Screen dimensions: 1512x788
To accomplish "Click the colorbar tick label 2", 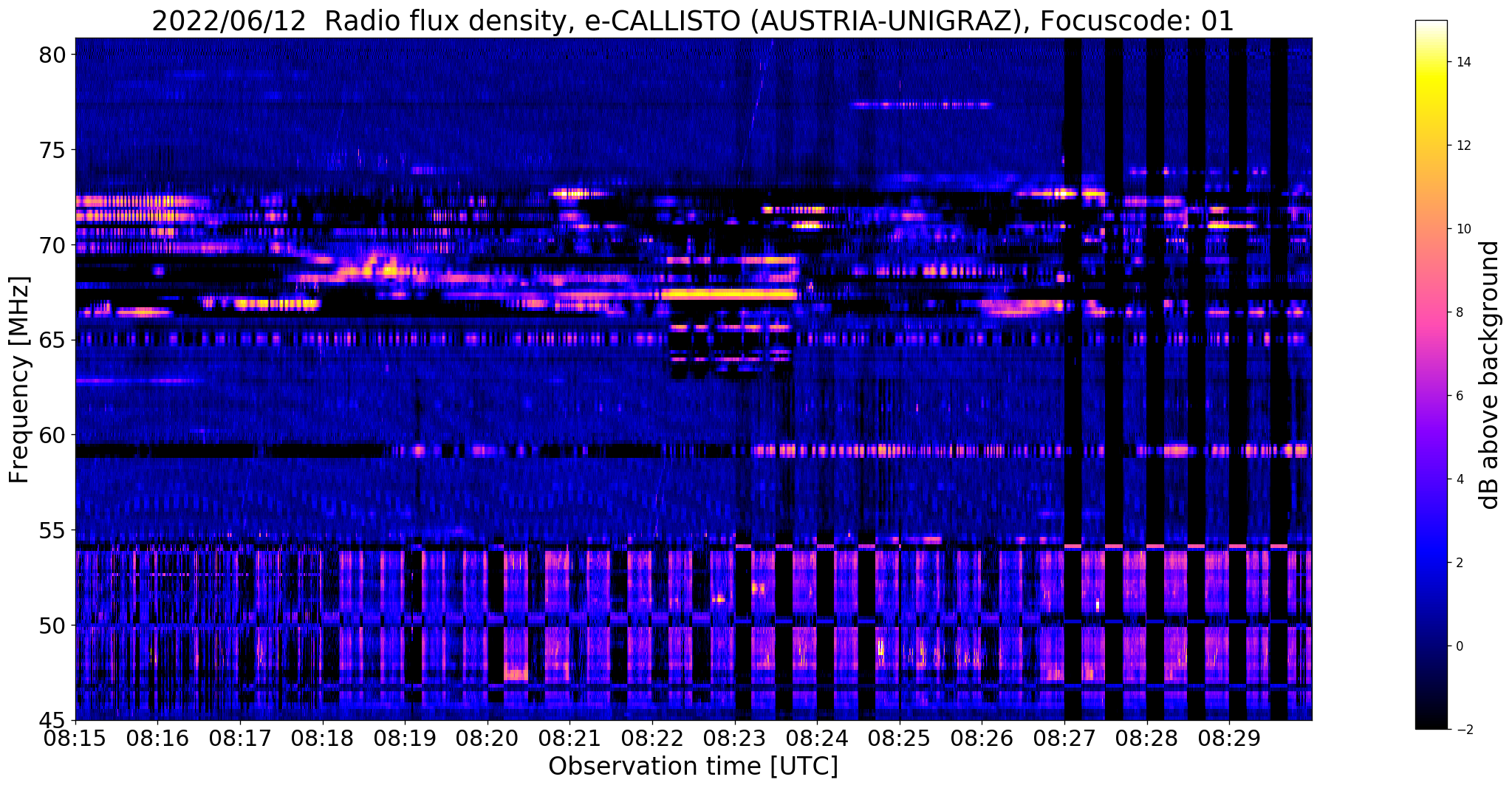I will tap(1461, 563).
